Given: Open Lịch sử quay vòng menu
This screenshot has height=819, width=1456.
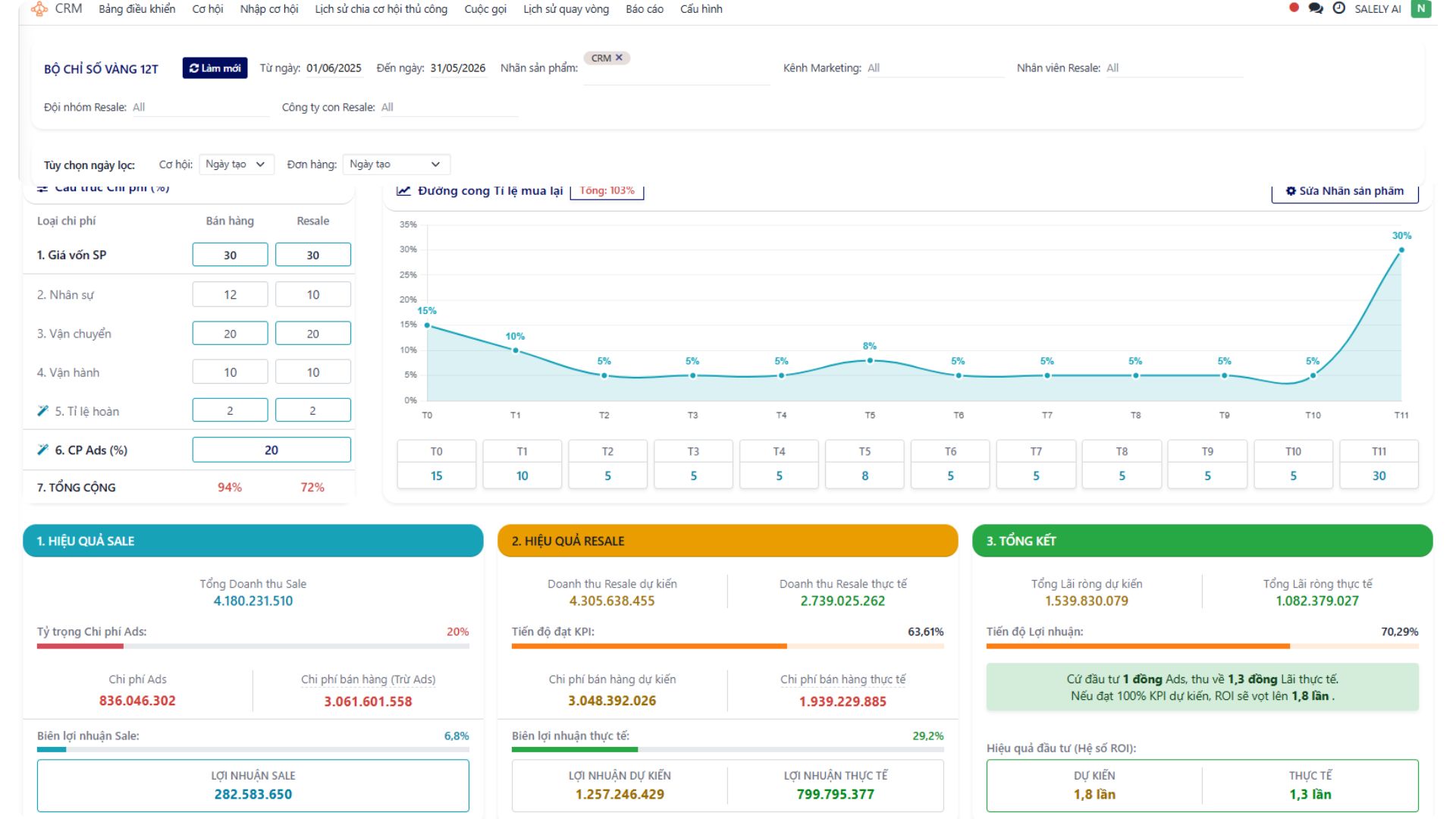Looking at the screenshot, I should tap(566, 9).
